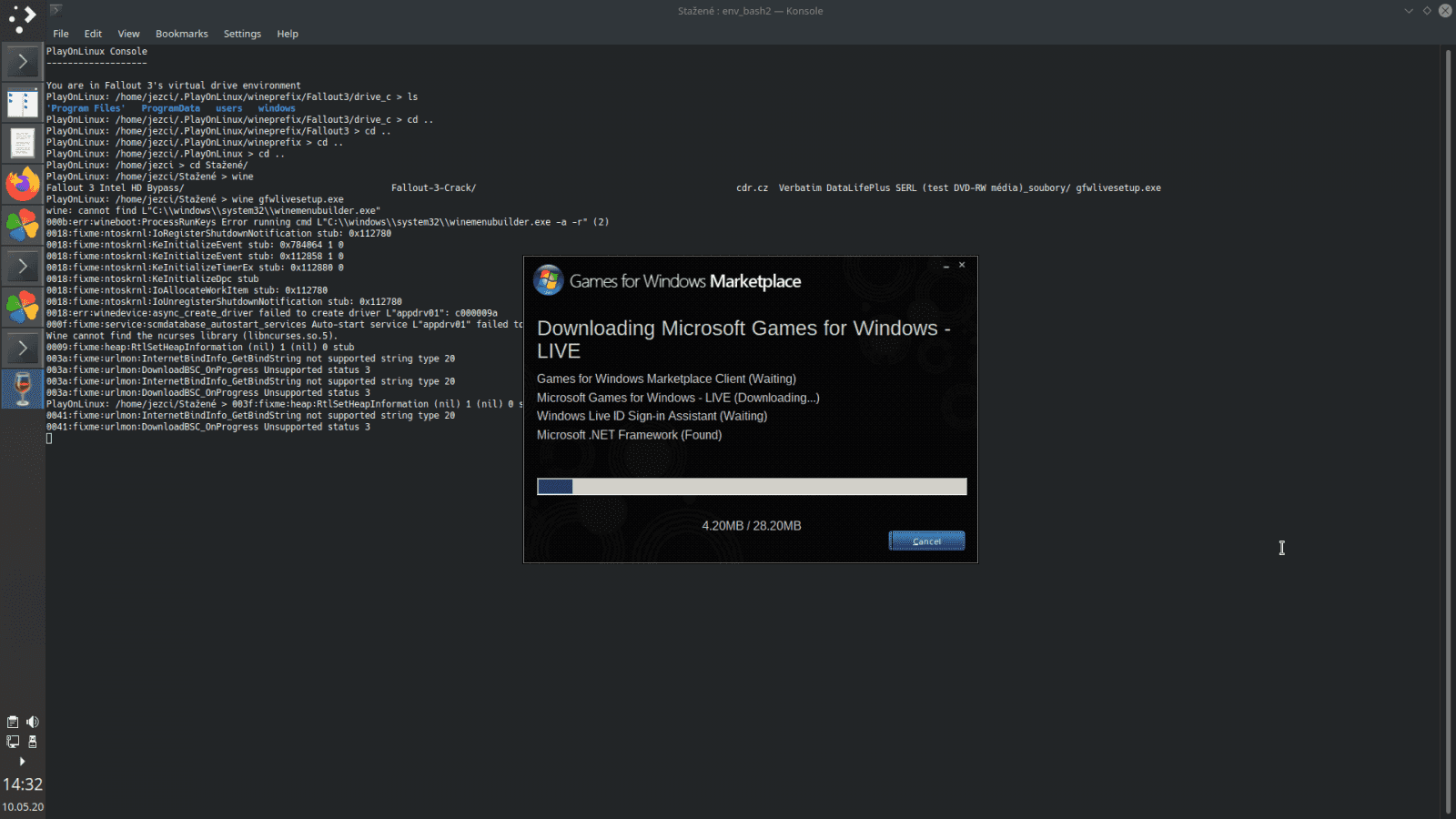The image size is (1456, 819).
Task: Click the download progress bar
Action: [x=752, y=486]
